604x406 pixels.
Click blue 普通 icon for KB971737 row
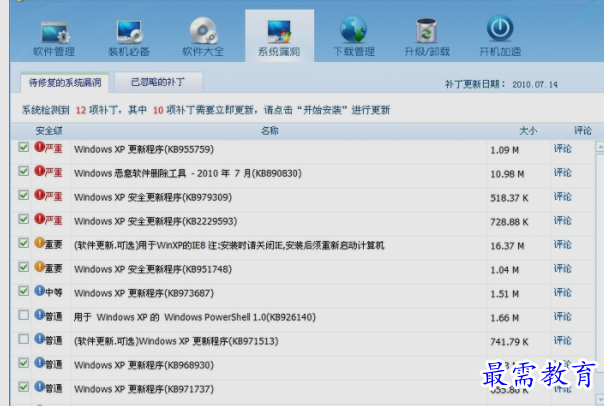pos(39,386)
